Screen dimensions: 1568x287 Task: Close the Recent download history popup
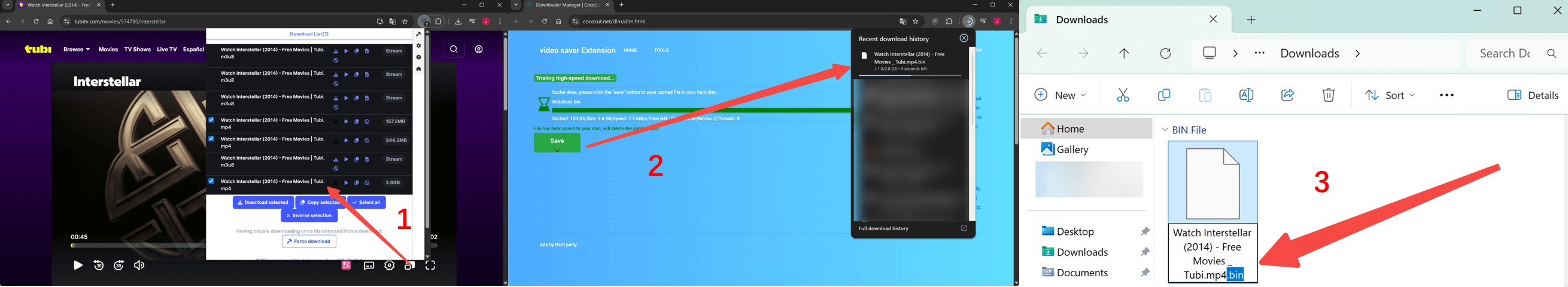pyautogui.click(x=964, y=38)
